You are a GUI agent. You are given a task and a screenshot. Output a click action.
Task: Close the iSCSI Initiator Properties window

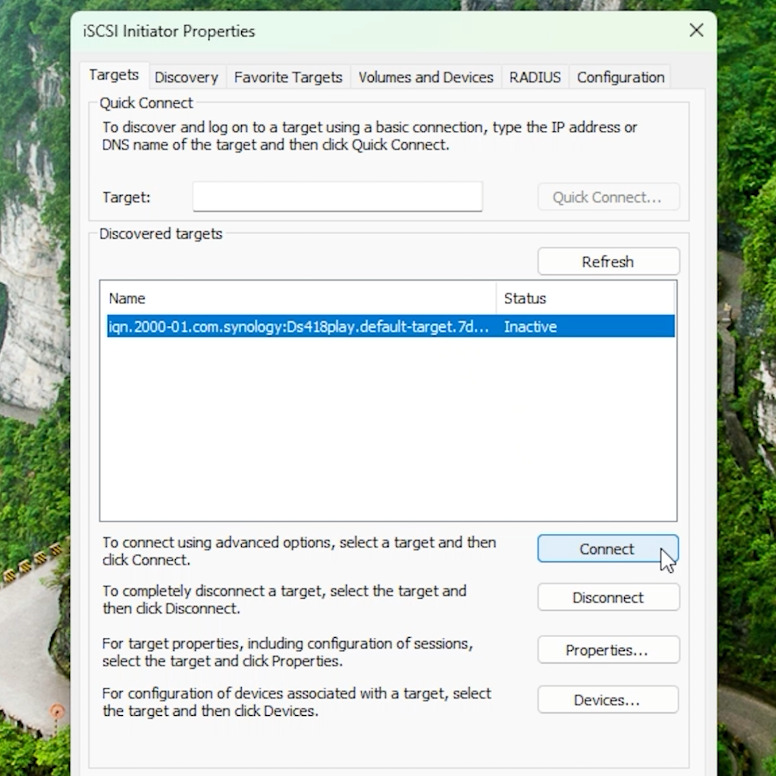[x=696, y=31]
